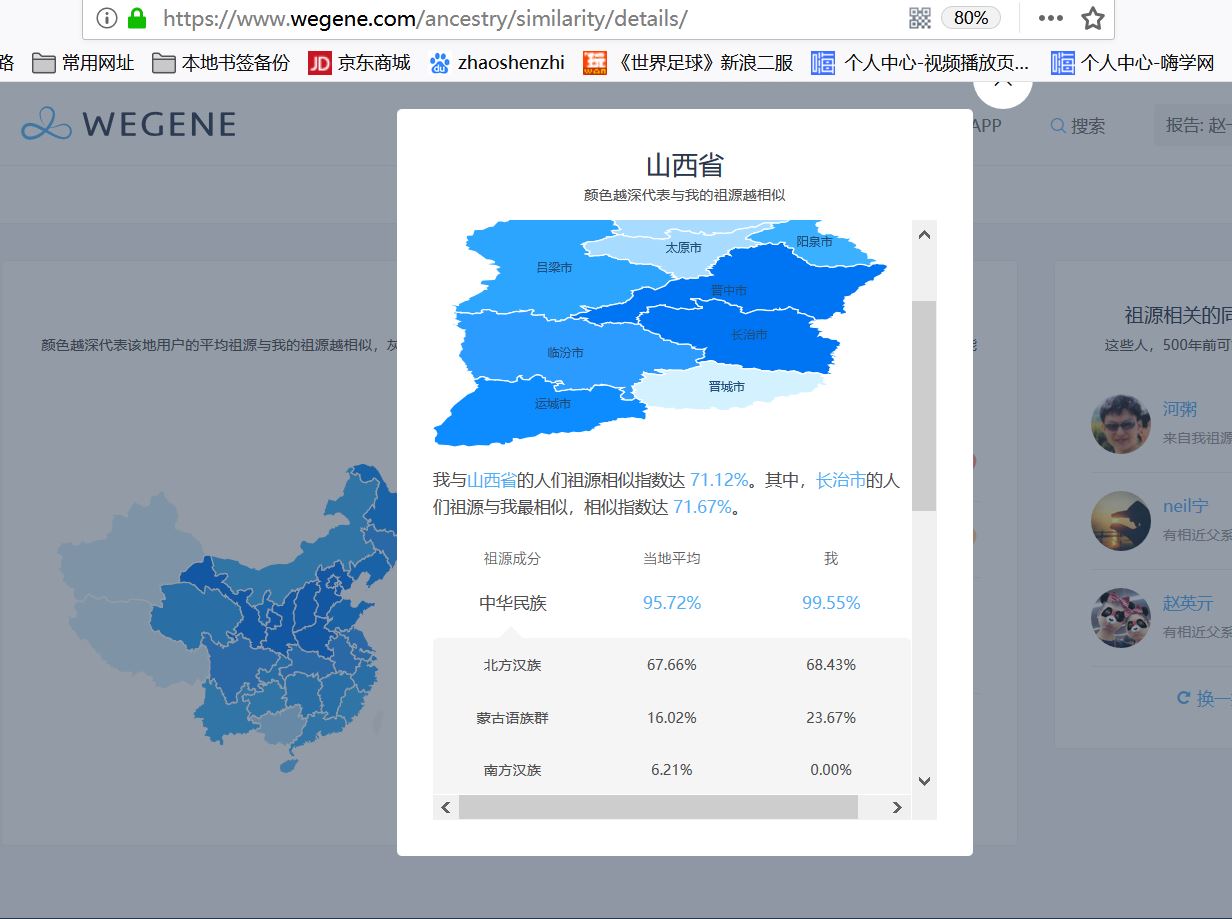1232x919 pixels.
Task: Select 晋城市 on the Shanxi map
Action: [726, 386]
